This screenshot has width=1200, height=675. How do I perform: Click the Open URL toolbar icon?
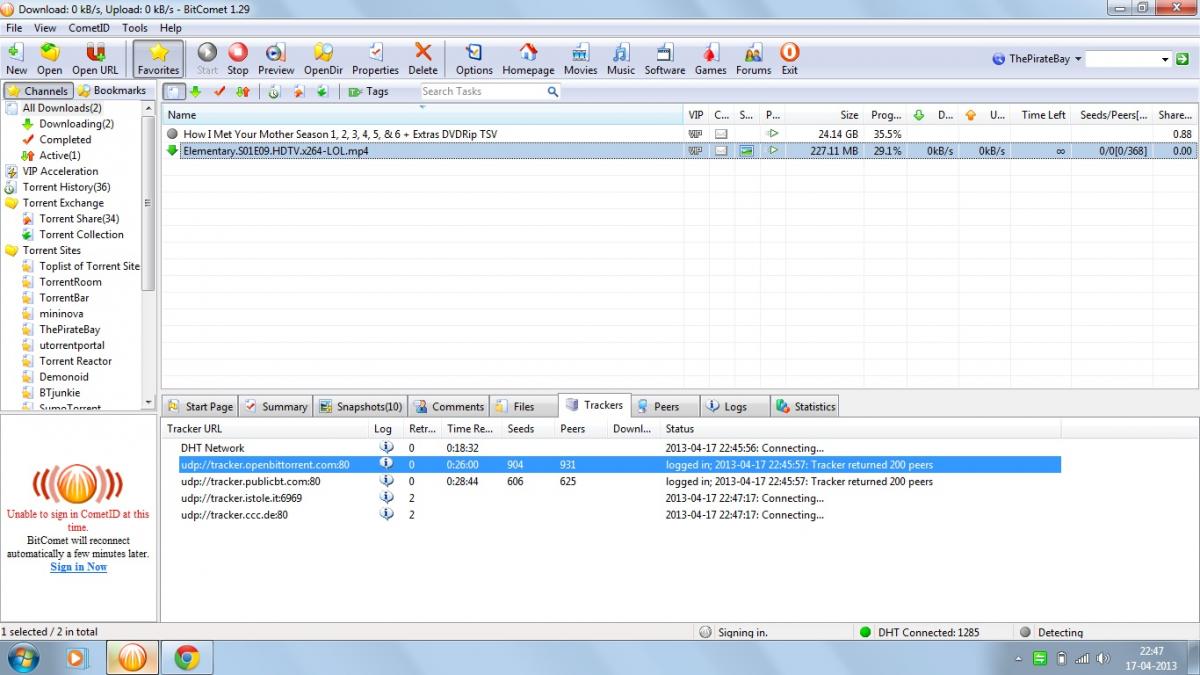95,58
